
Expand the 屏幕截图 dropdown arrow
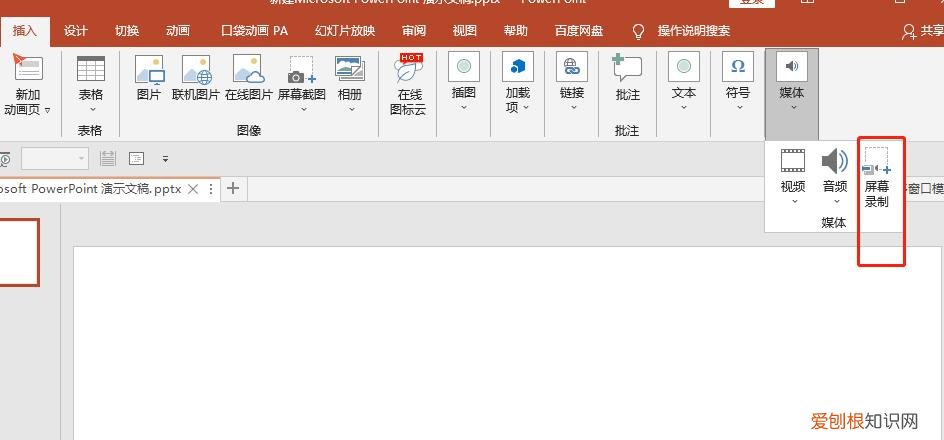(x=304, y=110)
